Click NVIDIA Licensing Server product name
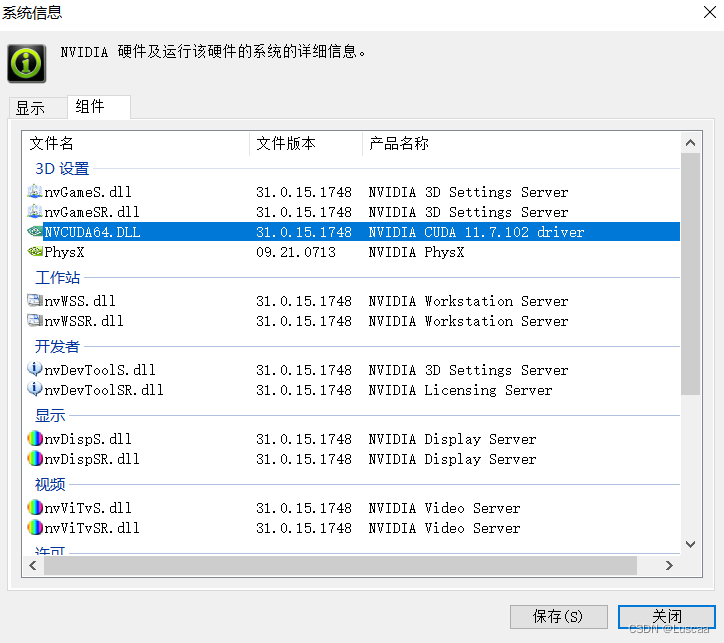724x643 pixels. click(460, 390)
